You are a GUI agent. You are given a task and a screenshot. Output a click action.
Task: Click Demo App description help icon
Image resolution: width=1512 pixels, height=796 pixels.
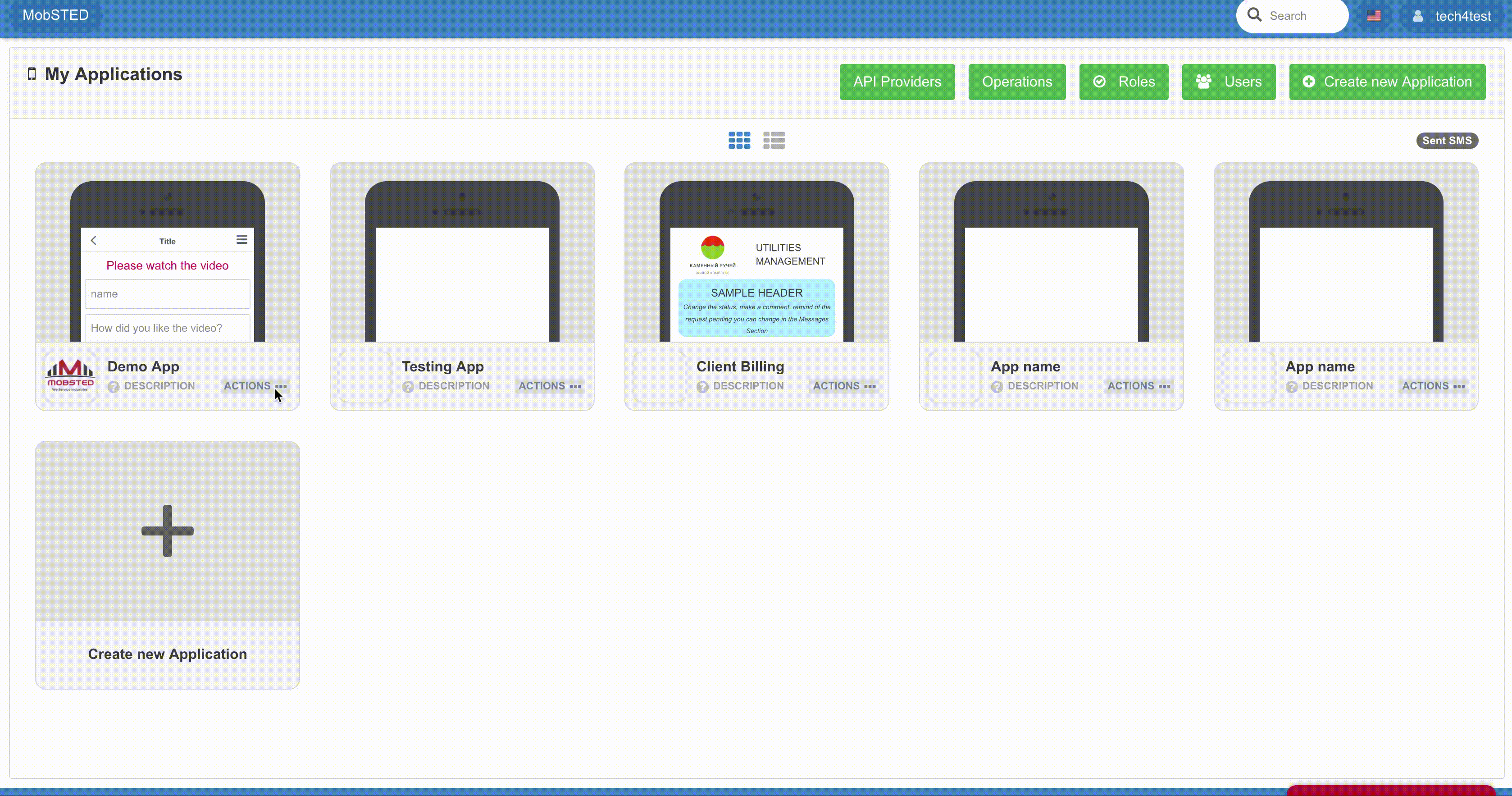click(113, 387)
